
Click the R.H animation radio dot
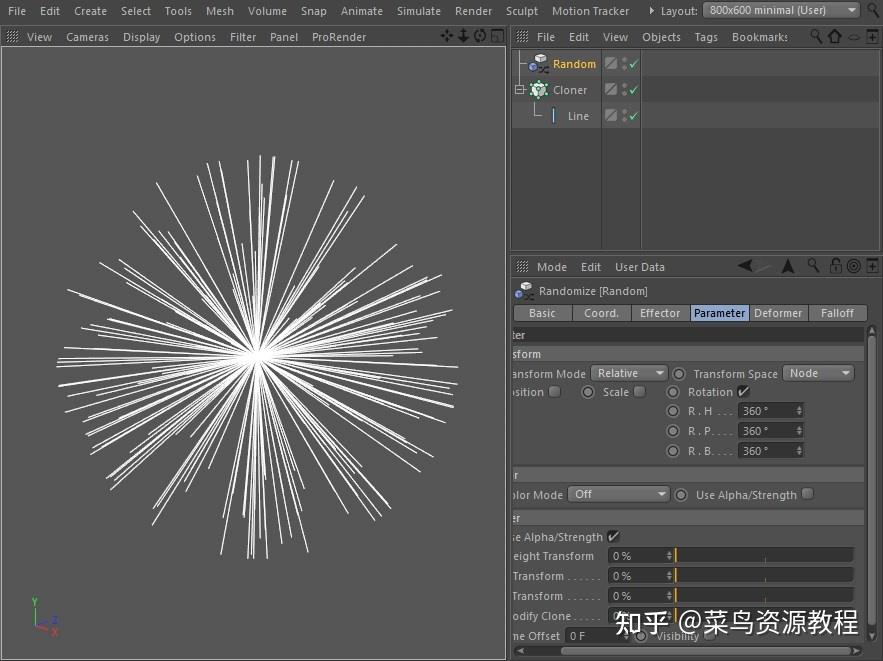point(672,411)
